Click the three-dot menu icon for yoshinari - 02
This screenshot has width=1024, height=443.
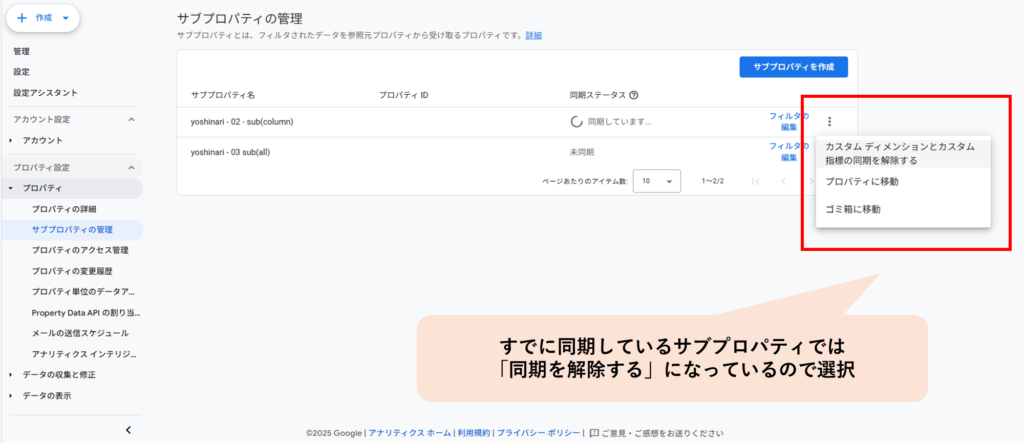pos(829,122)
